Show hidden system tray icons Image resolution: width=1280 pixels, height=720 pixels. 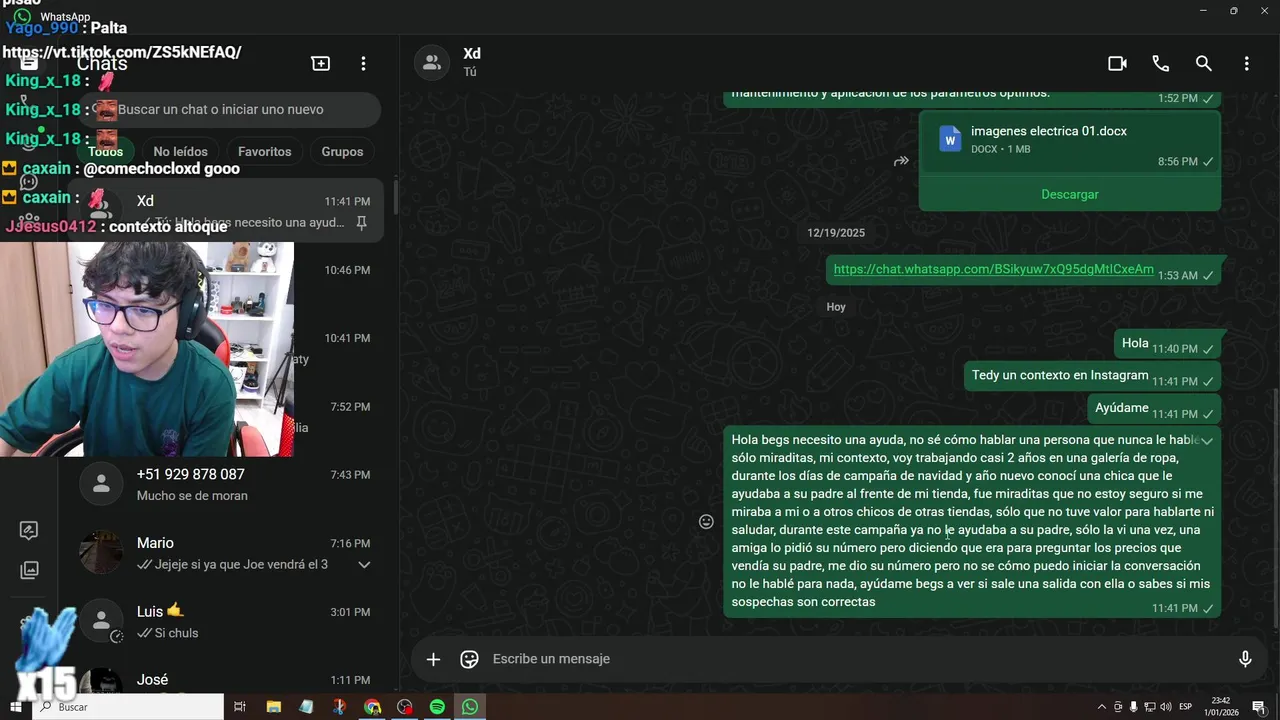point(1104,707)
